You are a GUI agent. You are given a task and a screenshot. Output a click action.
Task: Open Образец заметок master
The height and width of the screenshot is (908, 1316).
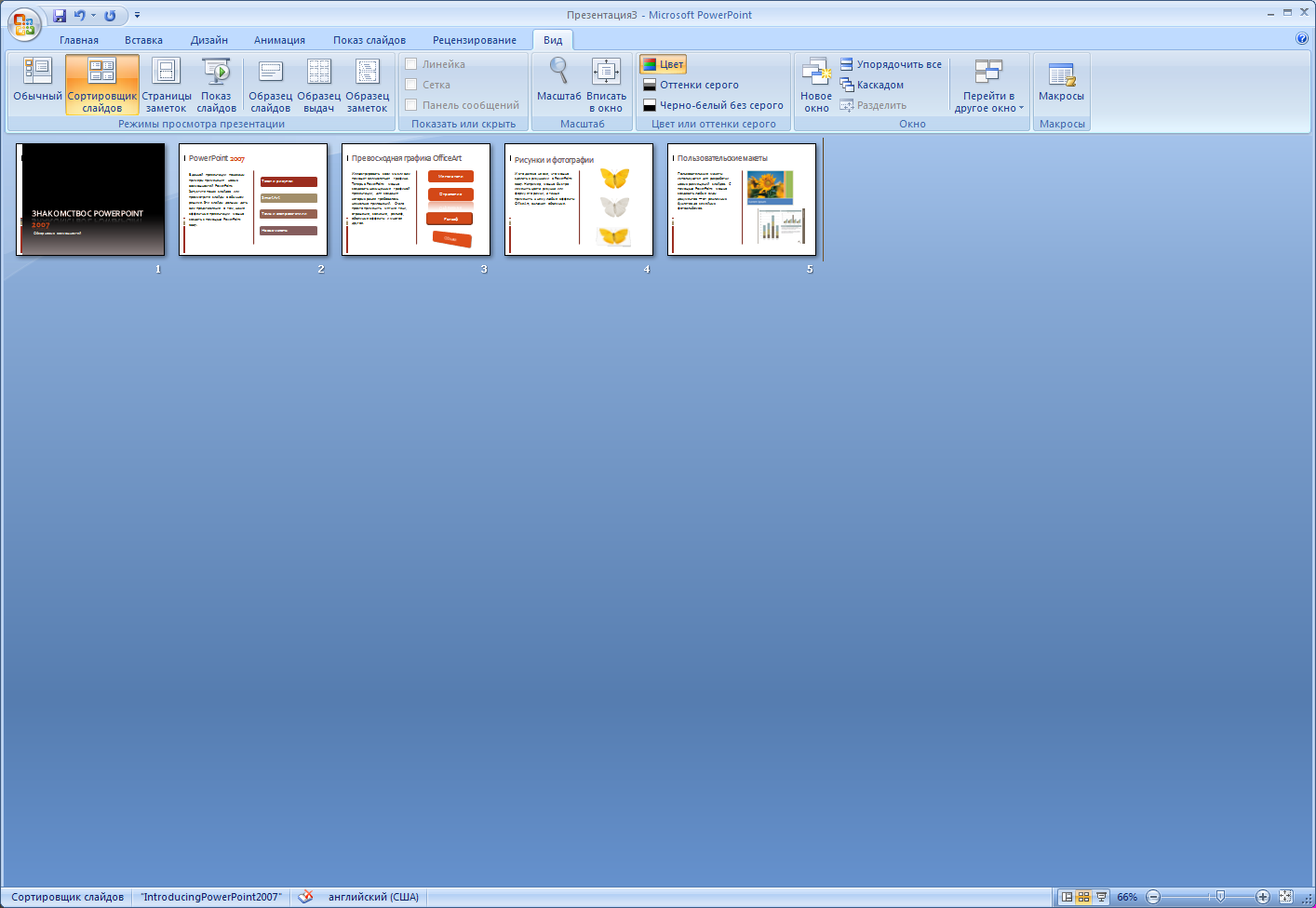[x=368, y=85]
